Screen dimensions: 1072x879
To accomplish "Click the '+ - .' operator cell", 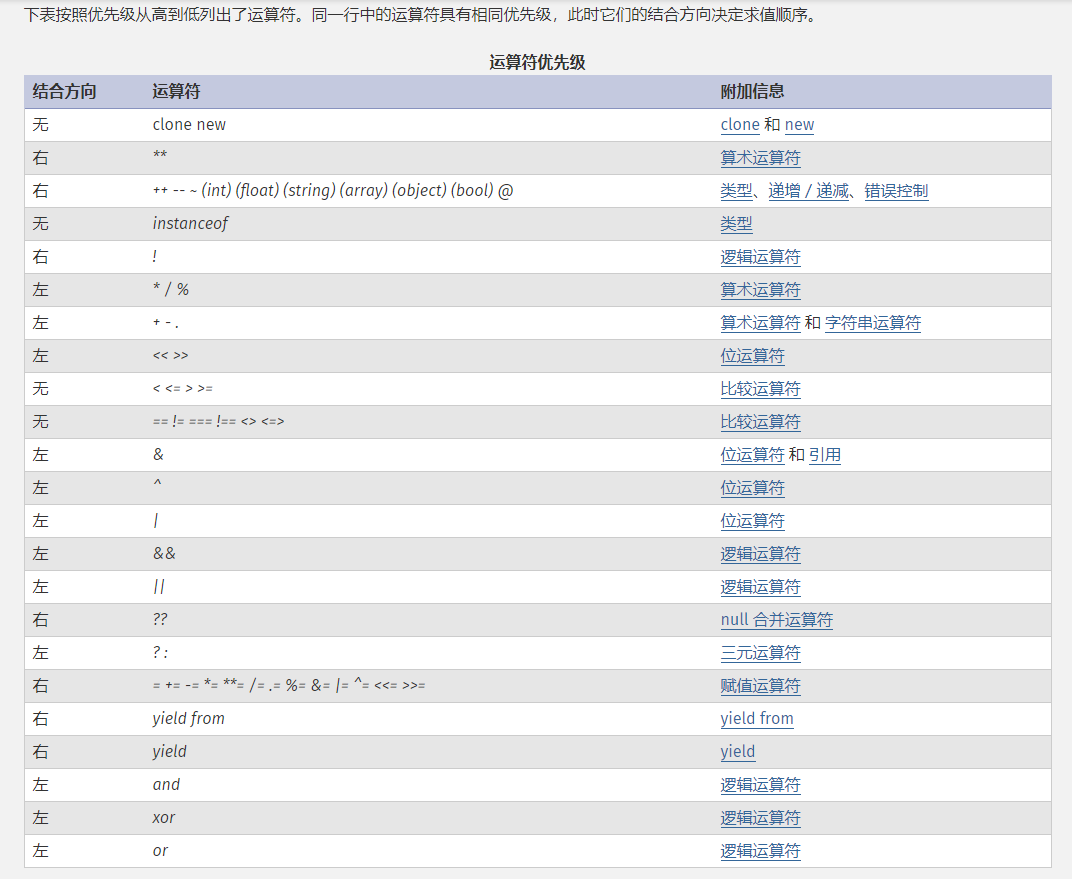I will click(165, 323).
